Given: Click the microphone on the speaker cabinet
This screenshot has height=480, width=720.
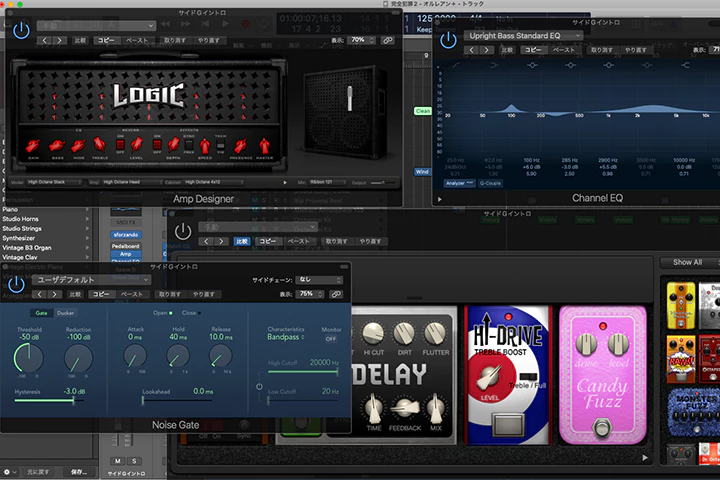Looking at the screenshot, I should point(350,98).
